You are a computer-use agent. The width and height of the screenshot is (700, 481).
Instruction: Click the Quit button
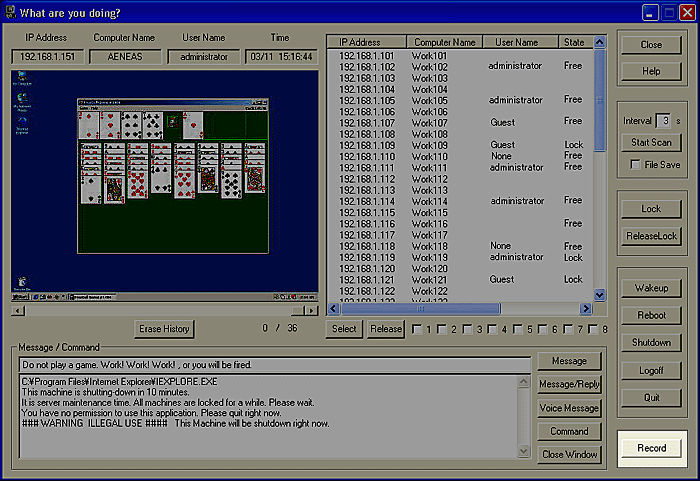(651, 397)
